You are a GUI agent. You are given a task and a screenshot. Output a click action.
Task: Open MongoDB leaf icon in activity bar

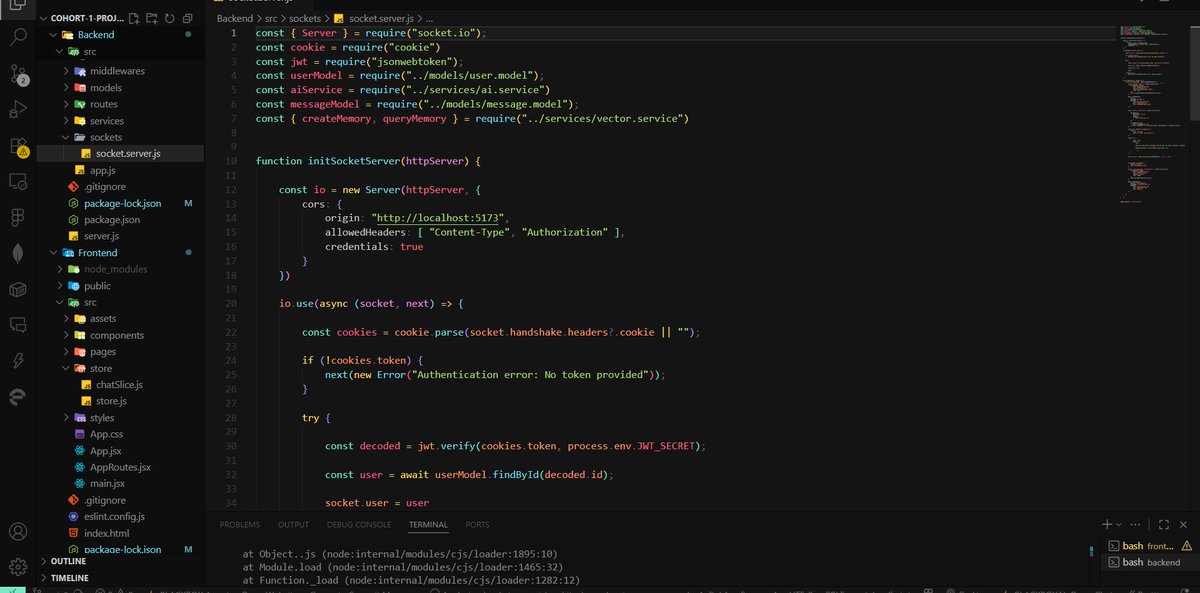[18, 253]
